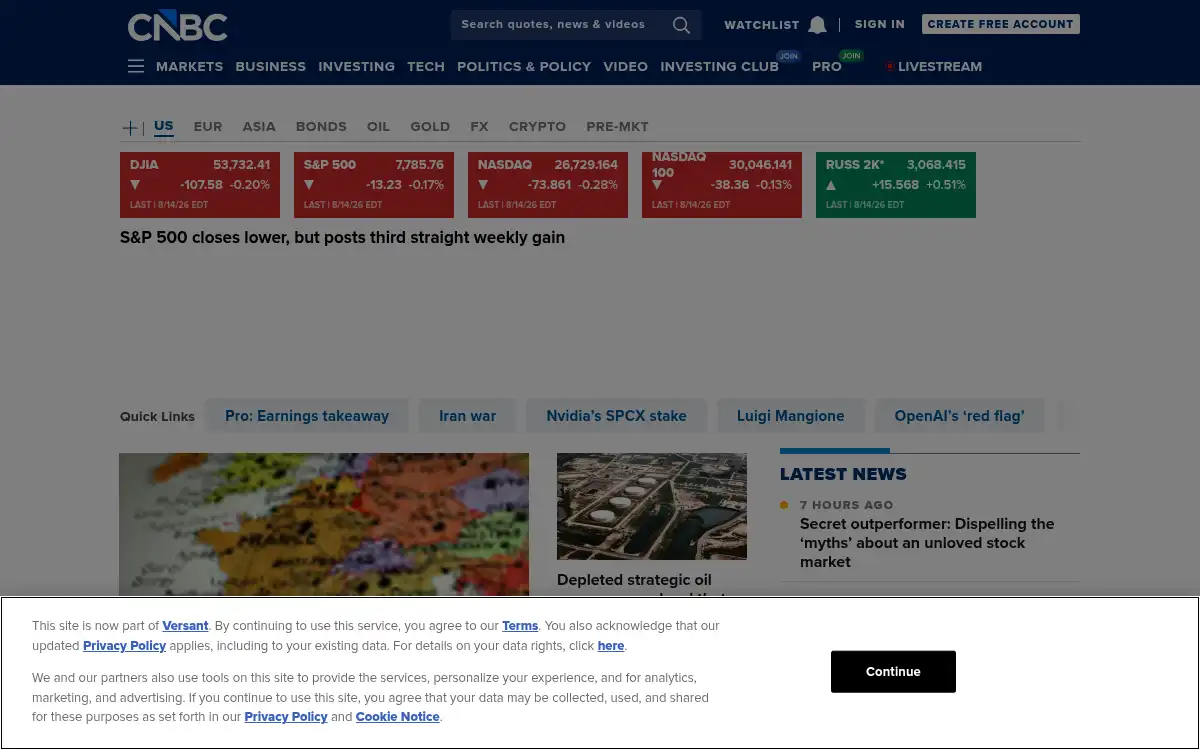Click the LATEST NEWS heading
This screenshot has width=1200, height=750.
coord(843,474)
